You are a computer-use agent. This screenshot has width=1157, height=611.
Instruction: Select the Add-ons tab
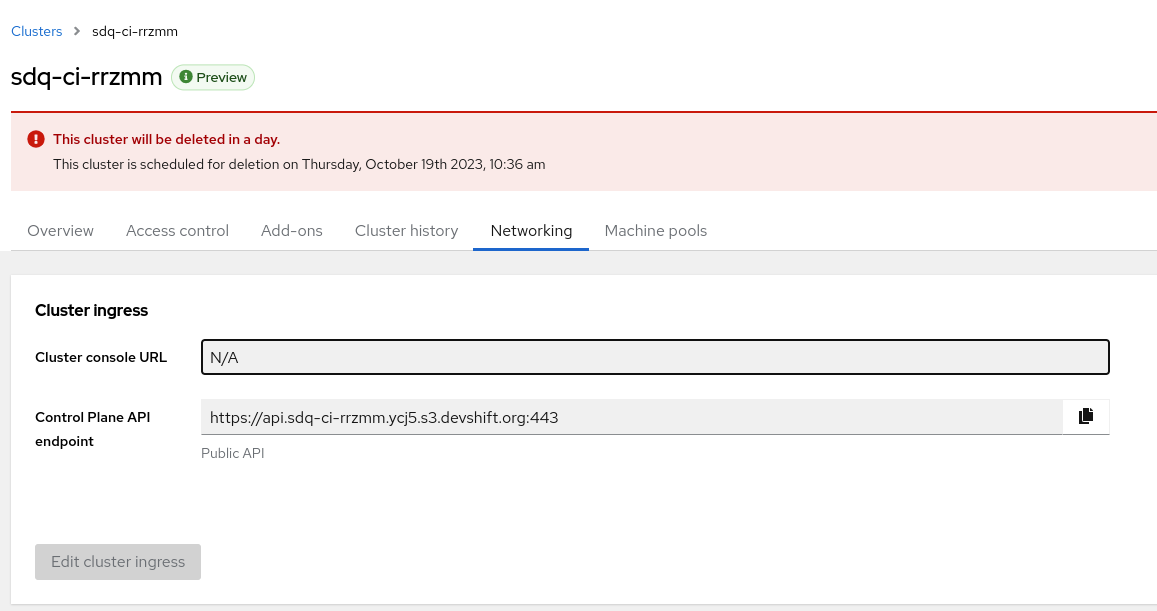point(292,231)
